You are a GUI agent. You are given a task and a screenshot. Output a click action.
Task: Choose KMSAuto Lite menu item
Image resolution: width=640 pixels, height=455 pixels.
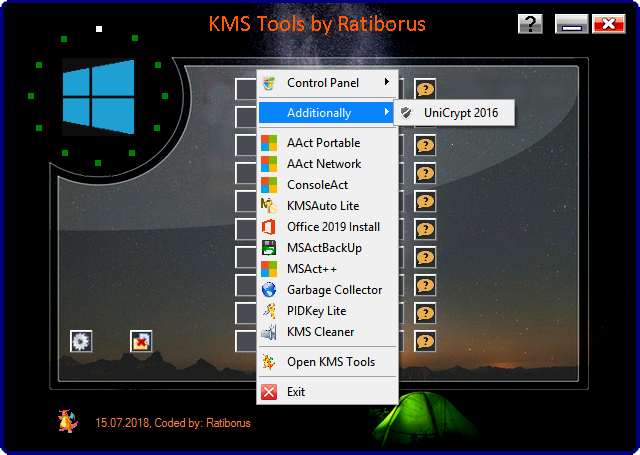click(322, 206)
